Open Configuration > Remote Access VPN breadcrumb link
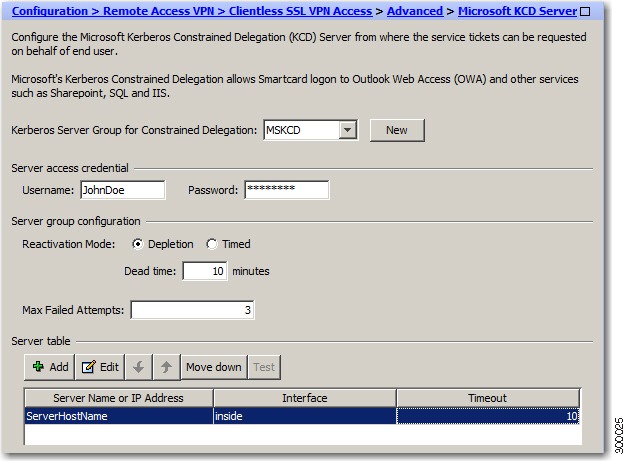This screenshot has width=625, height=461. 192,11
